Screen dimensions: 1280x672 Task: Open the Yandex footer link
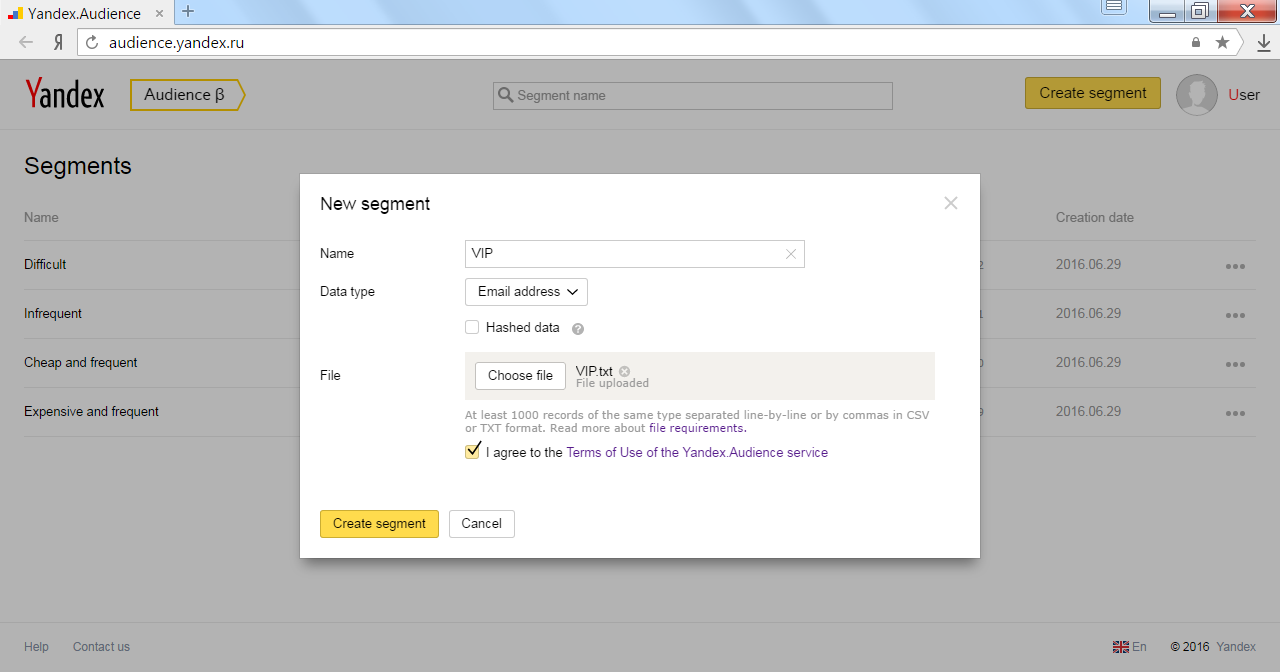pos(1236,647)
